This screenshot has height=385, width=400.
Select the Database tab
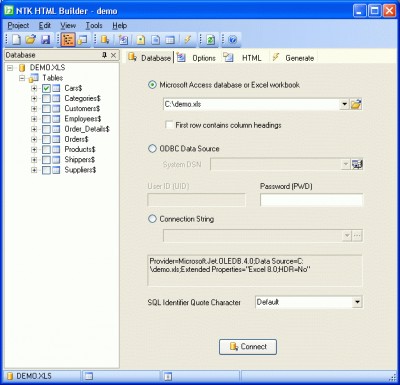click(149, 58)
